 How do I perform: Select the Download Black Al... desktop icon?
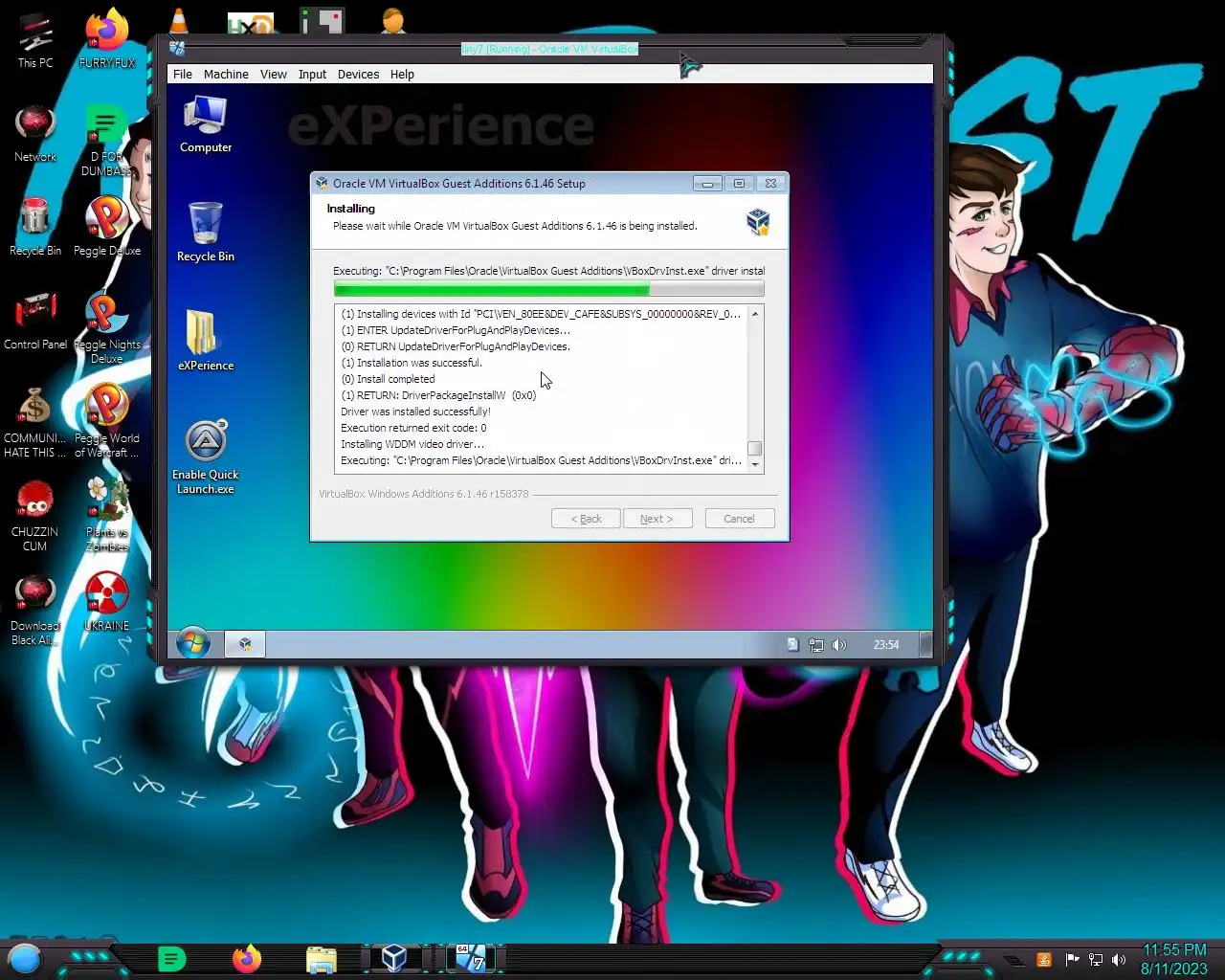[35, 610]
